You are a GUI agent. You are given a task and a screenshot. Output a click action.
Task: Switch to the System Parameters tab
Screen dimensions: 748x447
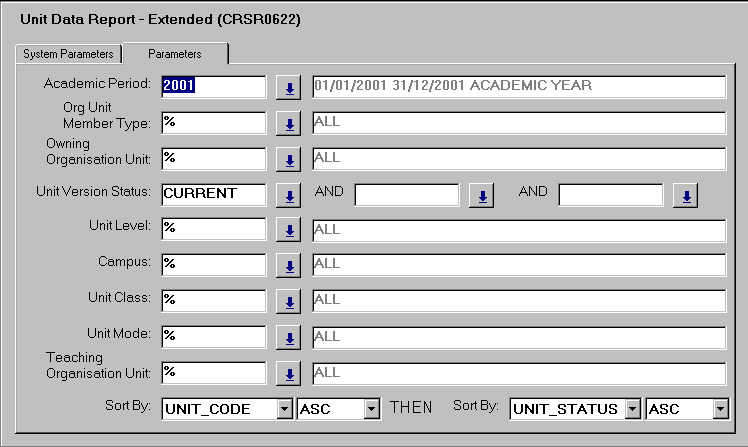68,54
